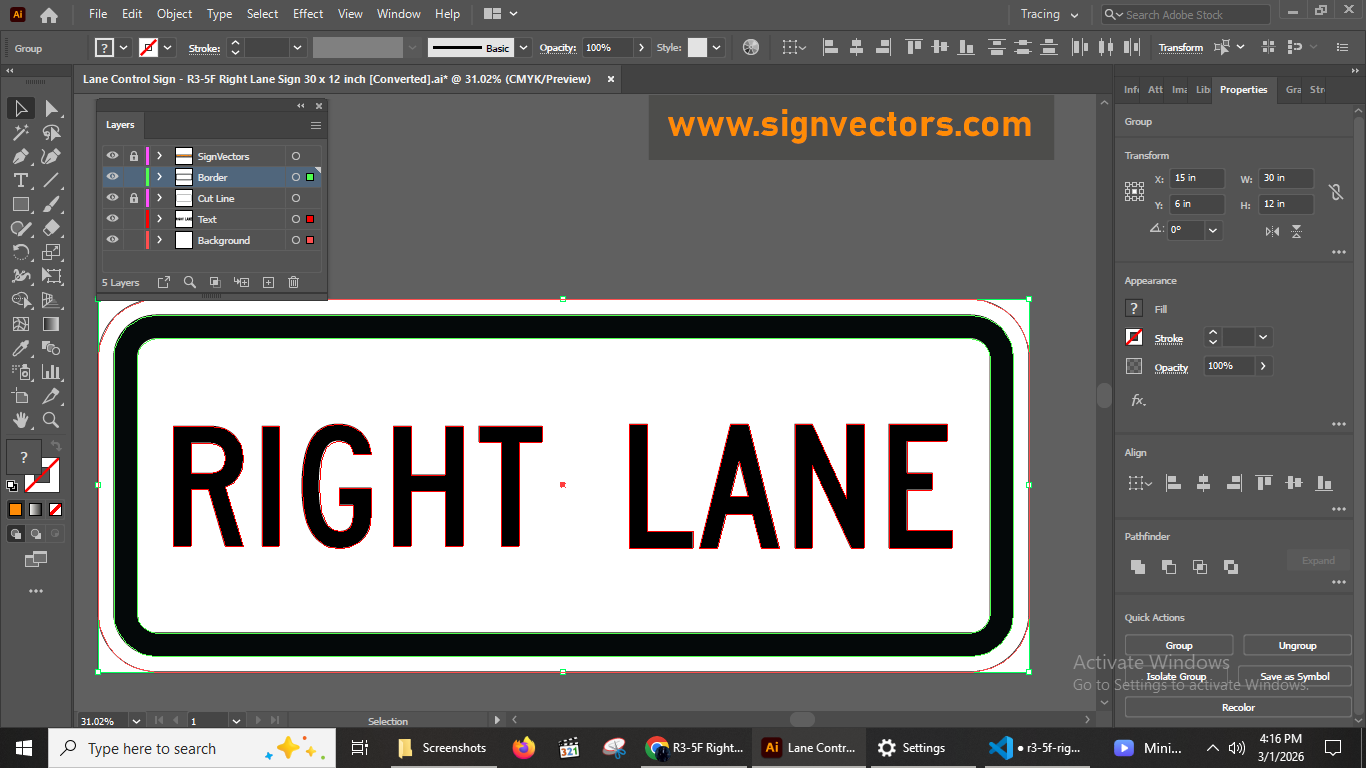Viewport: 1366px width, 768px height.
Task: Select the Direct Selection tool
Action: 51,108
